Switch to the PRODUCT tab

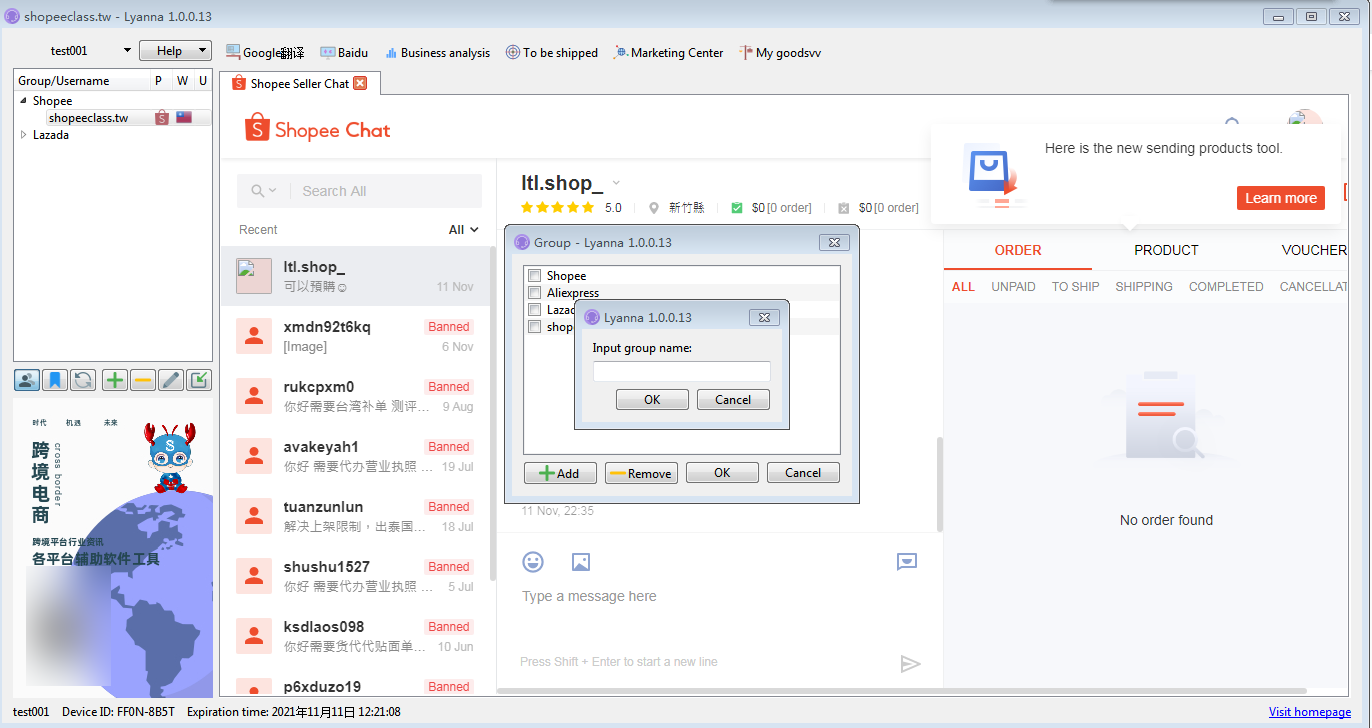click(1166, 250)
